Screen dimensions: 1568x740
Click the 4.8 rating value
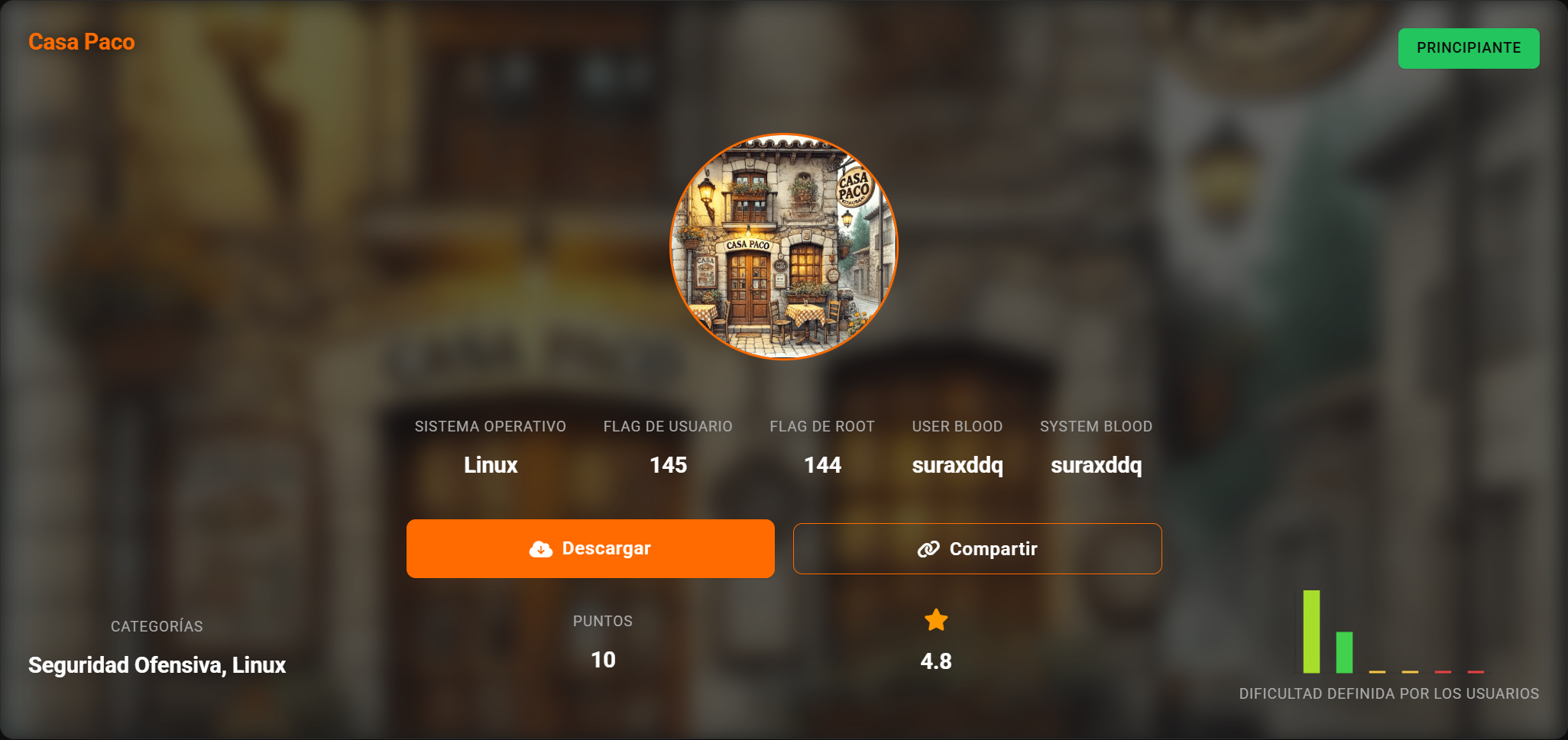coord(936,661)
